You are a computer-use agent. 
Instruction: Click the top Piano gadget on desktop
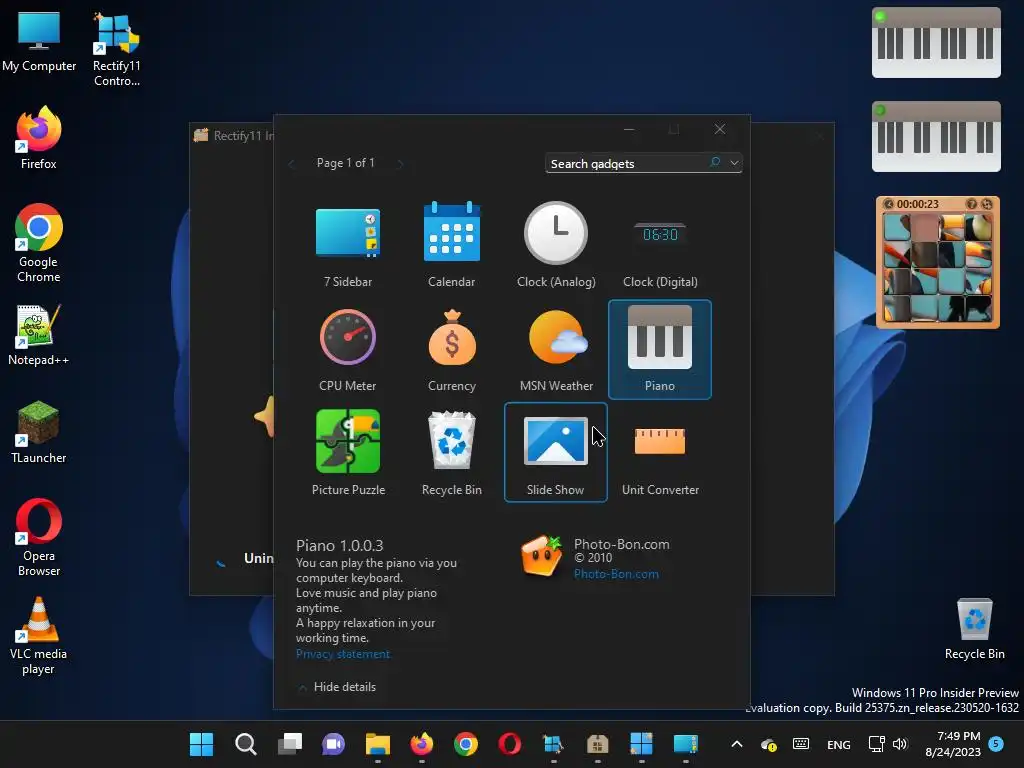(x=936, y=42)
